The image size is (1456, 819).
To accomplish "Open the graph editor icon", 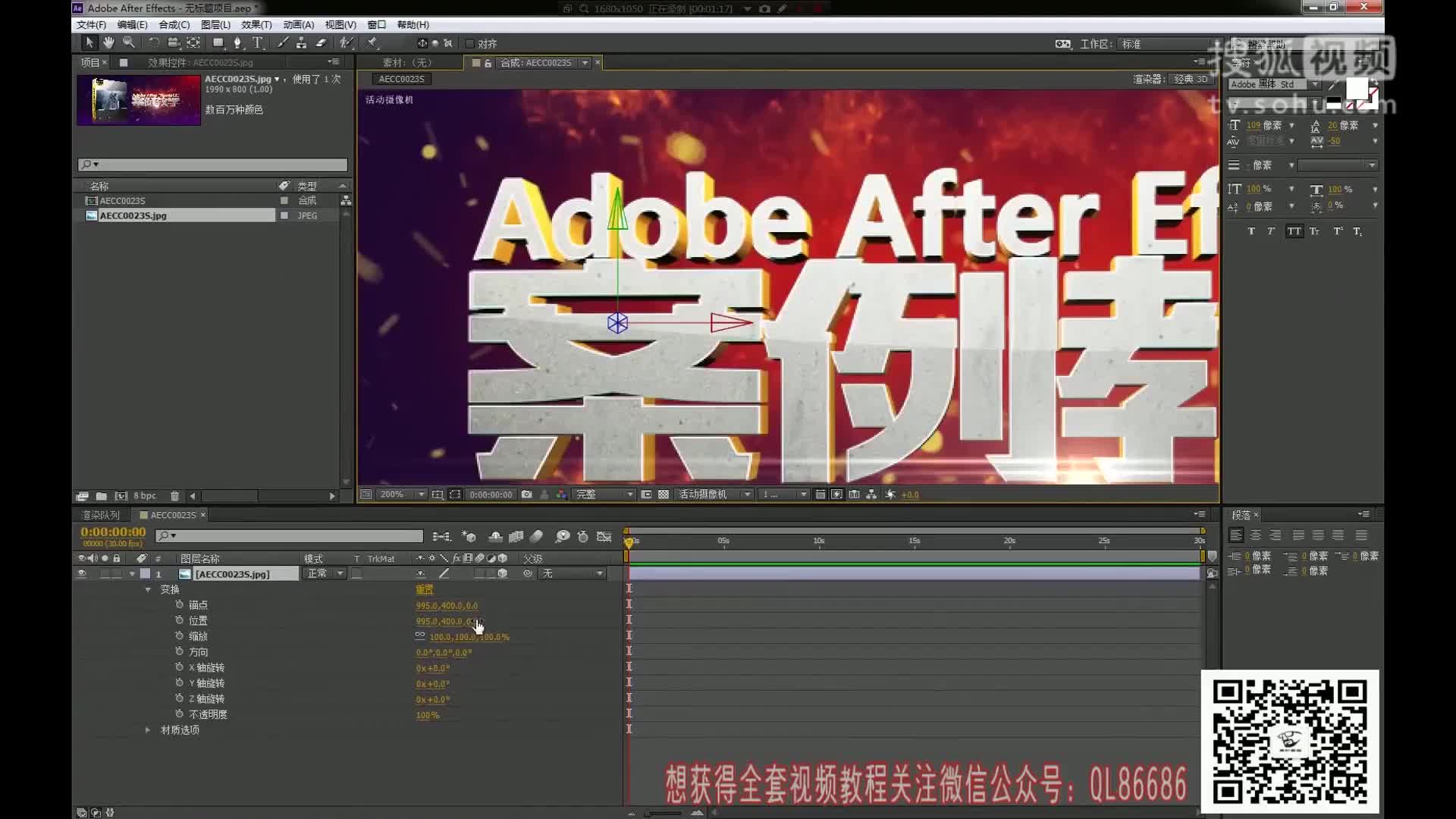I will click(604, 537).
